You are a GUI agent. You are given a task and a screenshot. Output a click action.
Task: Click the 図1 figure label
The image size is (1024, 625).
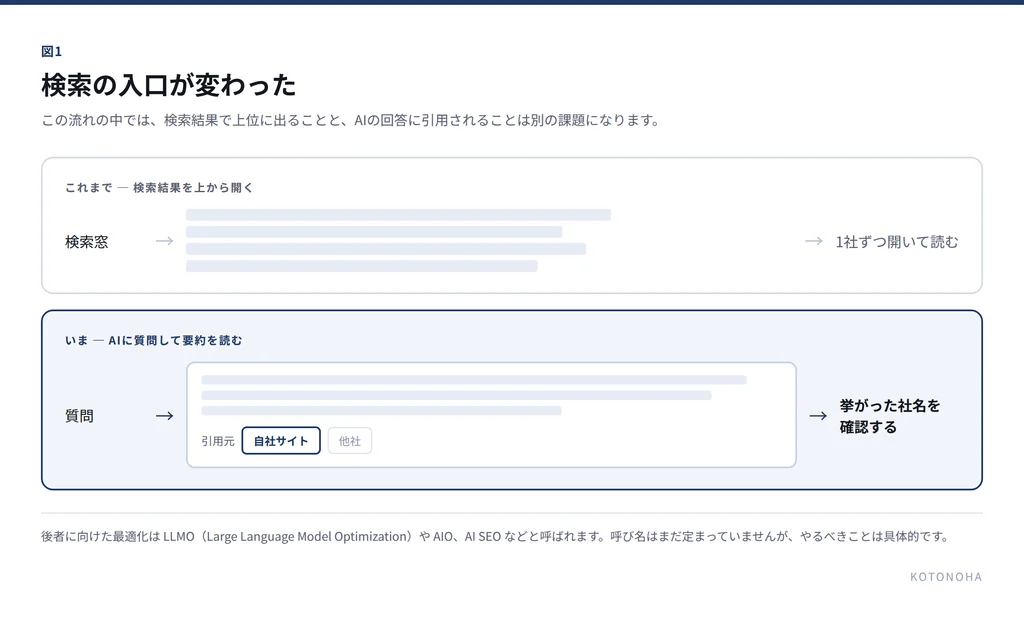(52, 52)
